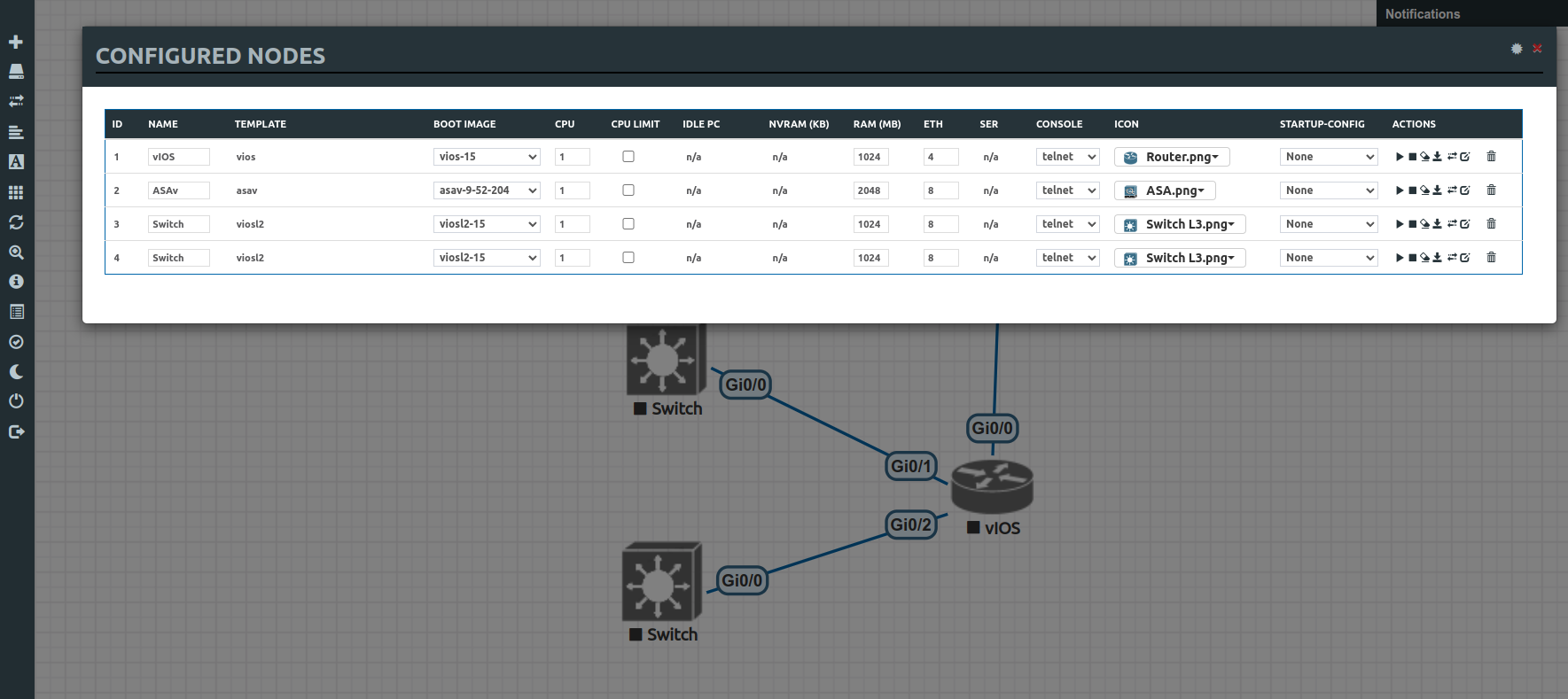Tick CPU limit checkbox for node 4

pos(628,258)
